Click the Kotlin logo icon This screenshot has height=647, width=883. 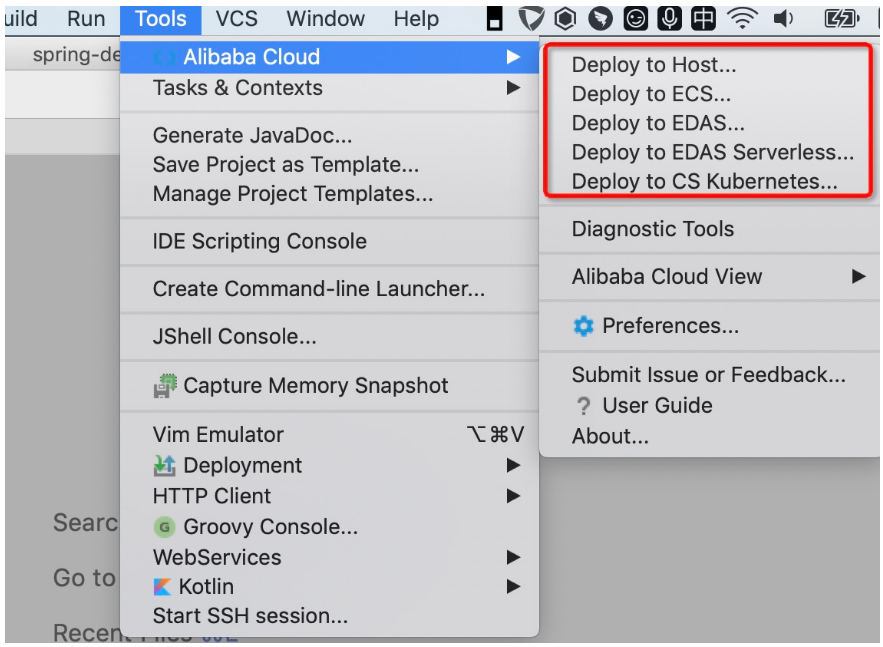162,587
